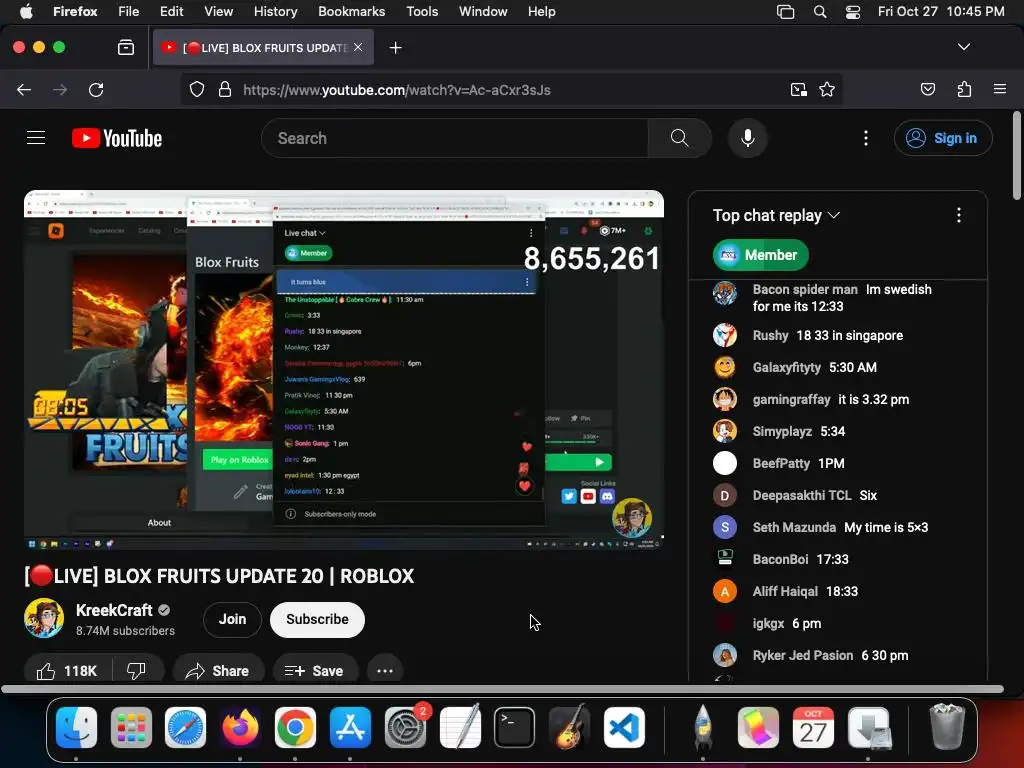Reload the current page
Viewport: 1024px width, 768px height.
[x=96, y=89]
